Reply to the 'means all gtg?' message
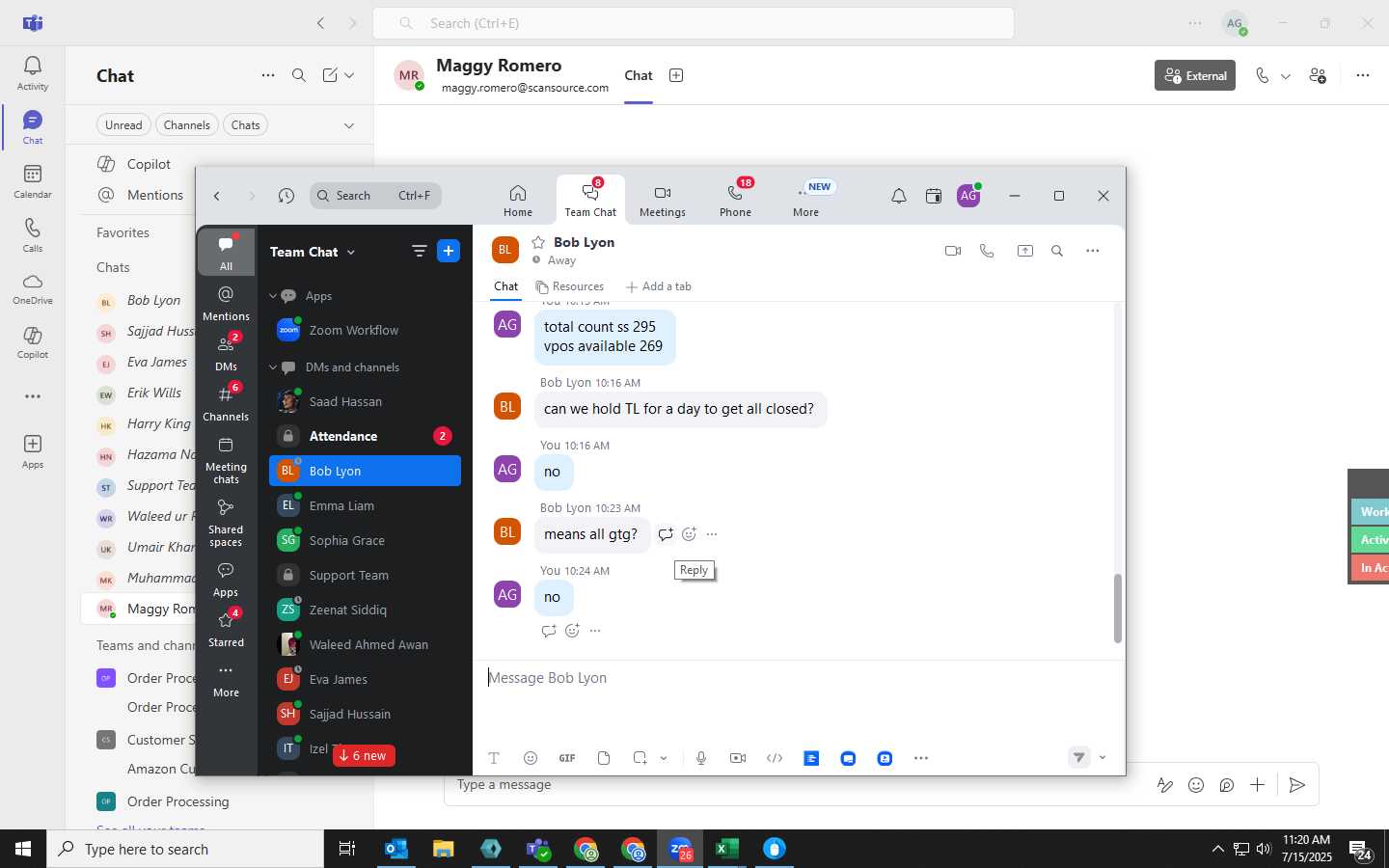 [x=666, y=534]
